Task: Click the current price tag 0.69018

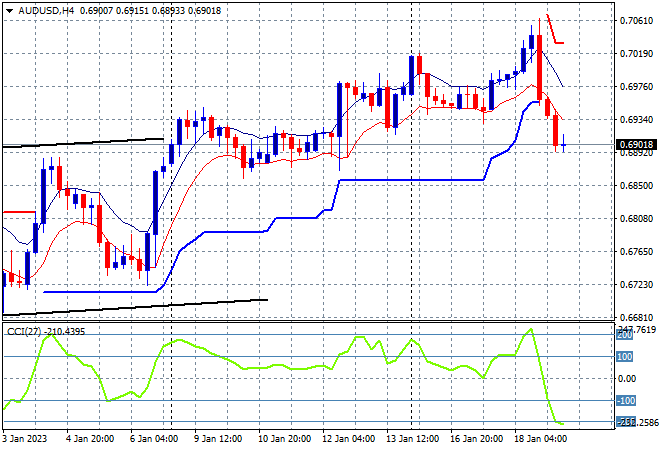Action: (x=636, y=145)
